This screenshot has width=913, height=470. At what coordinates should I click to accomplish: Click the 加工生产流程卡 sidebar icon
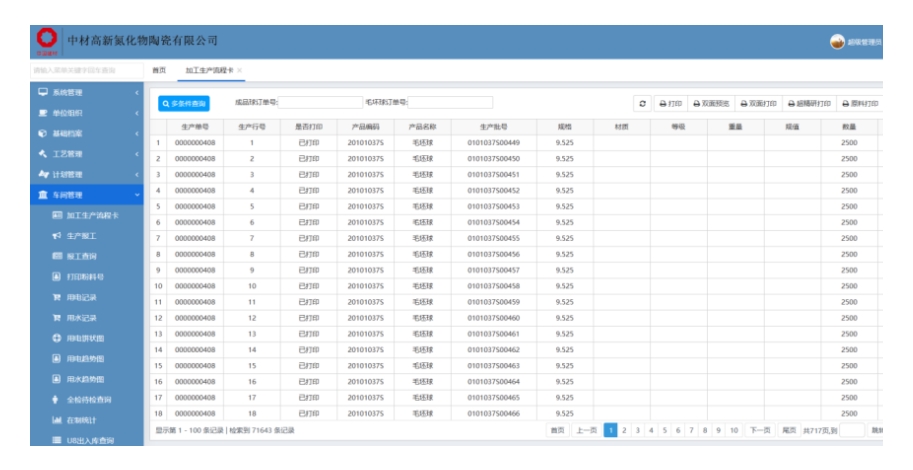click(56, 215)
